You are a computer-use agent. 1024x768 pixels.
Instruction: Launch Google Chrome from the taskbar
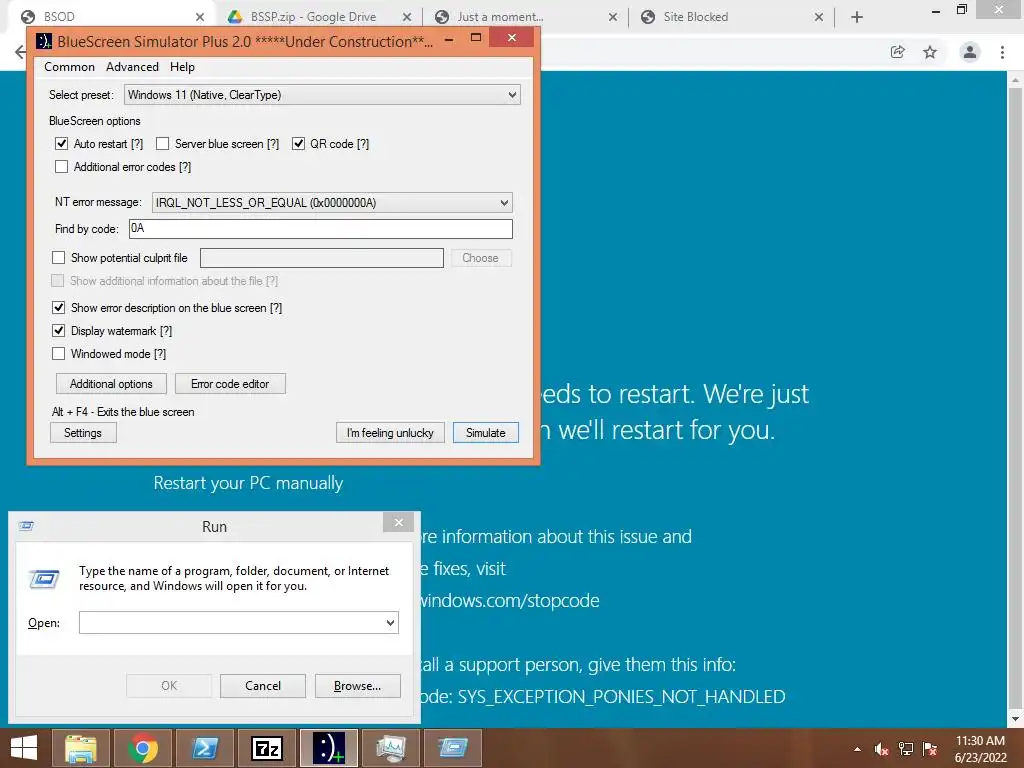143,748
